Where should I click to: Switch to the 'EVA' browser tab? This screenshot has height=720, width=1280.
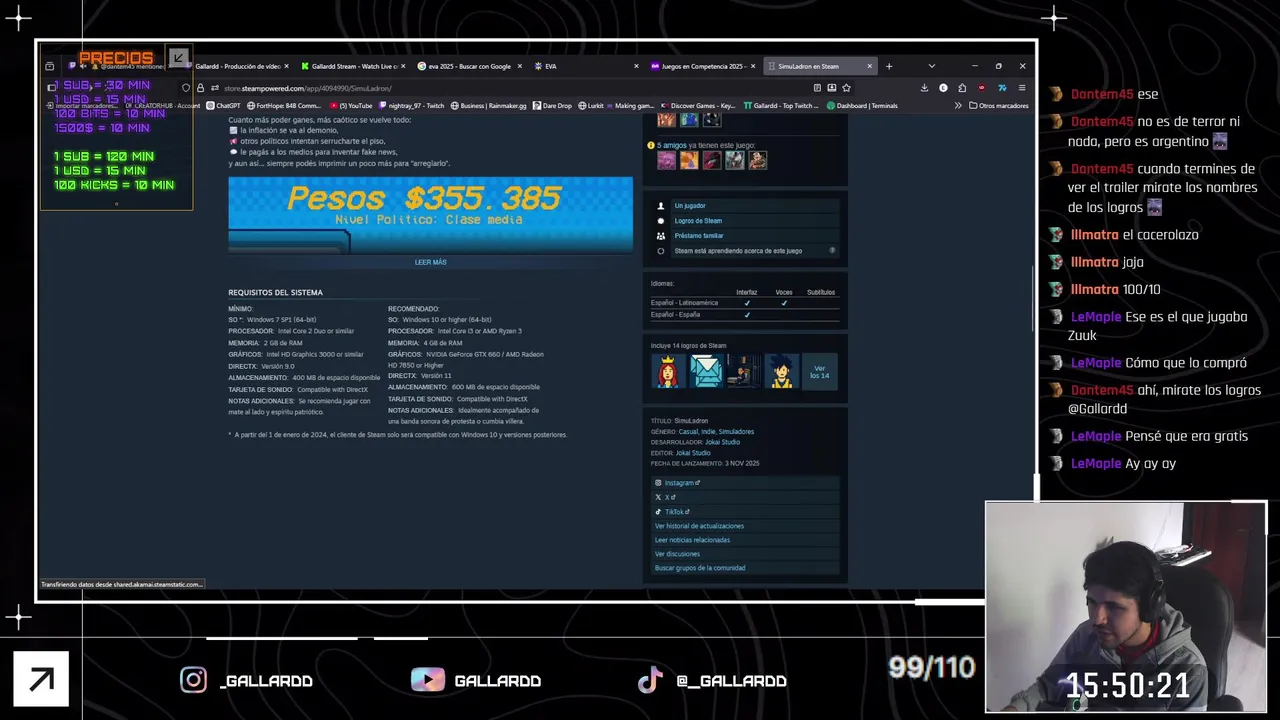click(x=586, y=66)
